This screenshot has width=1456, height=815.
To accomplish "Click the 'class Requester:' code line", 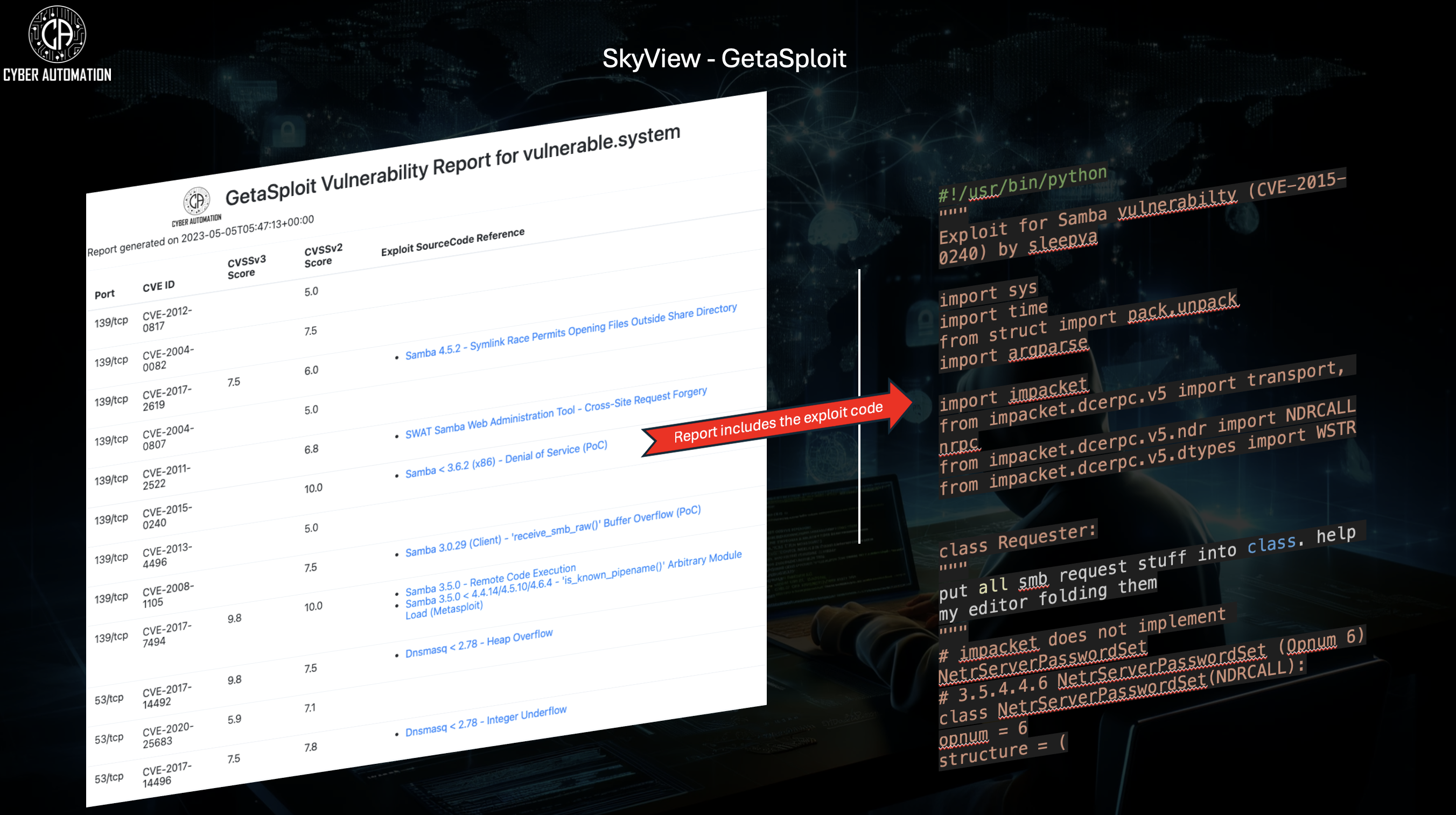I will pos(1017,539).
